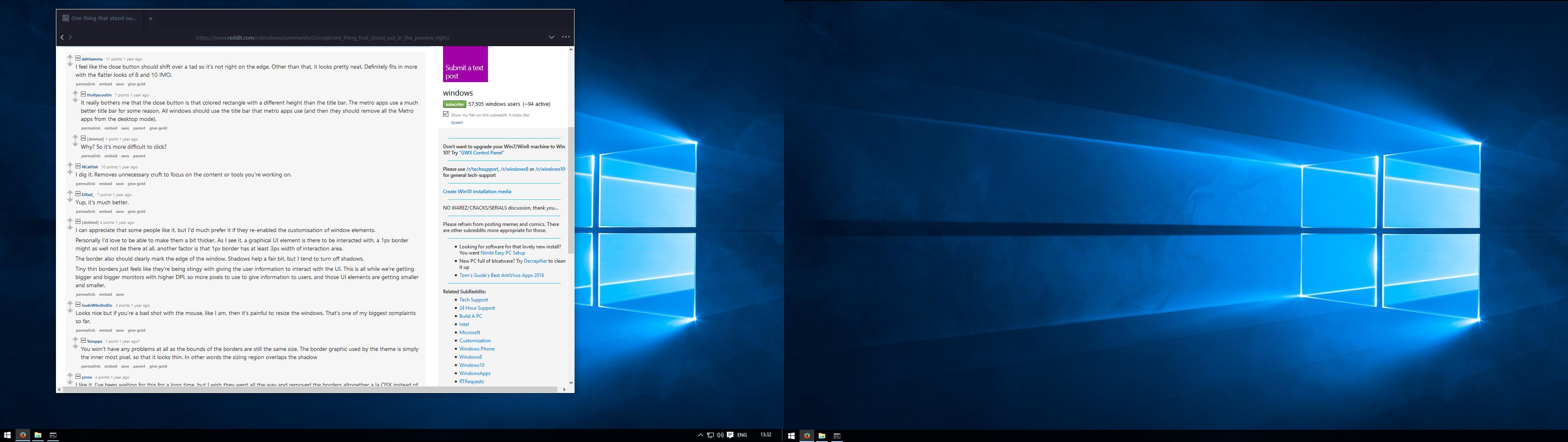This screenshot has width=1568, height=442.
Task: Switch to Firefox using its taskbar icon
Action: click(23, 435)
